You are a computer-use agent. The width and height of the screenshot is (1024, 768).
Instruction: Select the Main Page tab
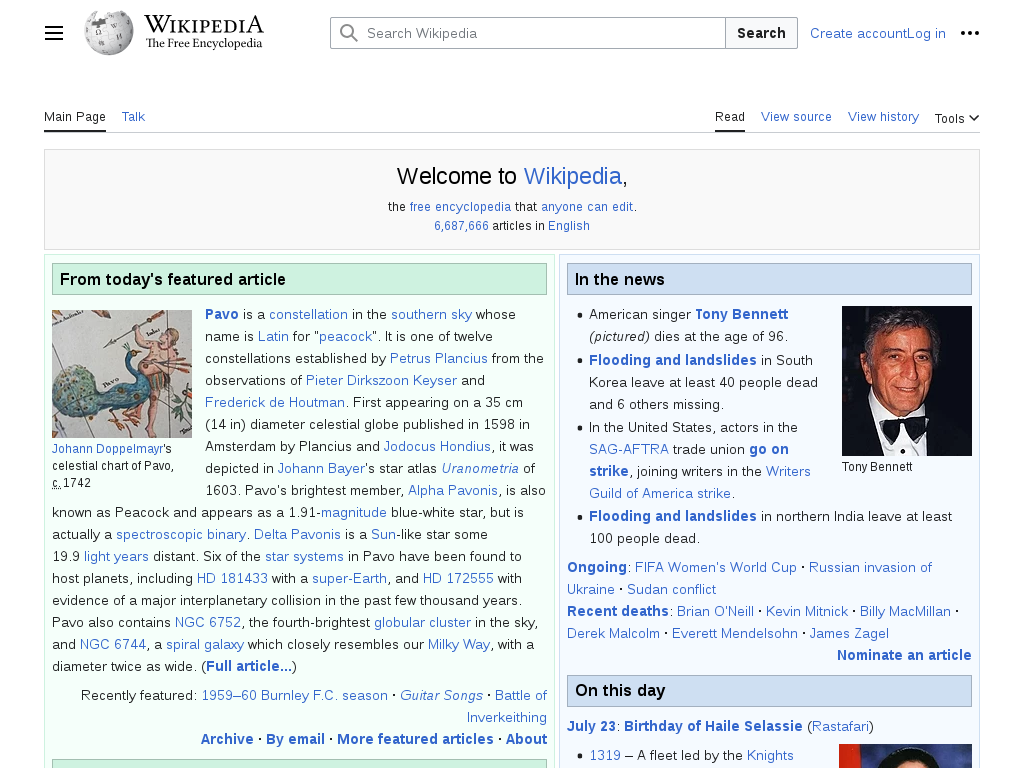(x=74, y=117)
